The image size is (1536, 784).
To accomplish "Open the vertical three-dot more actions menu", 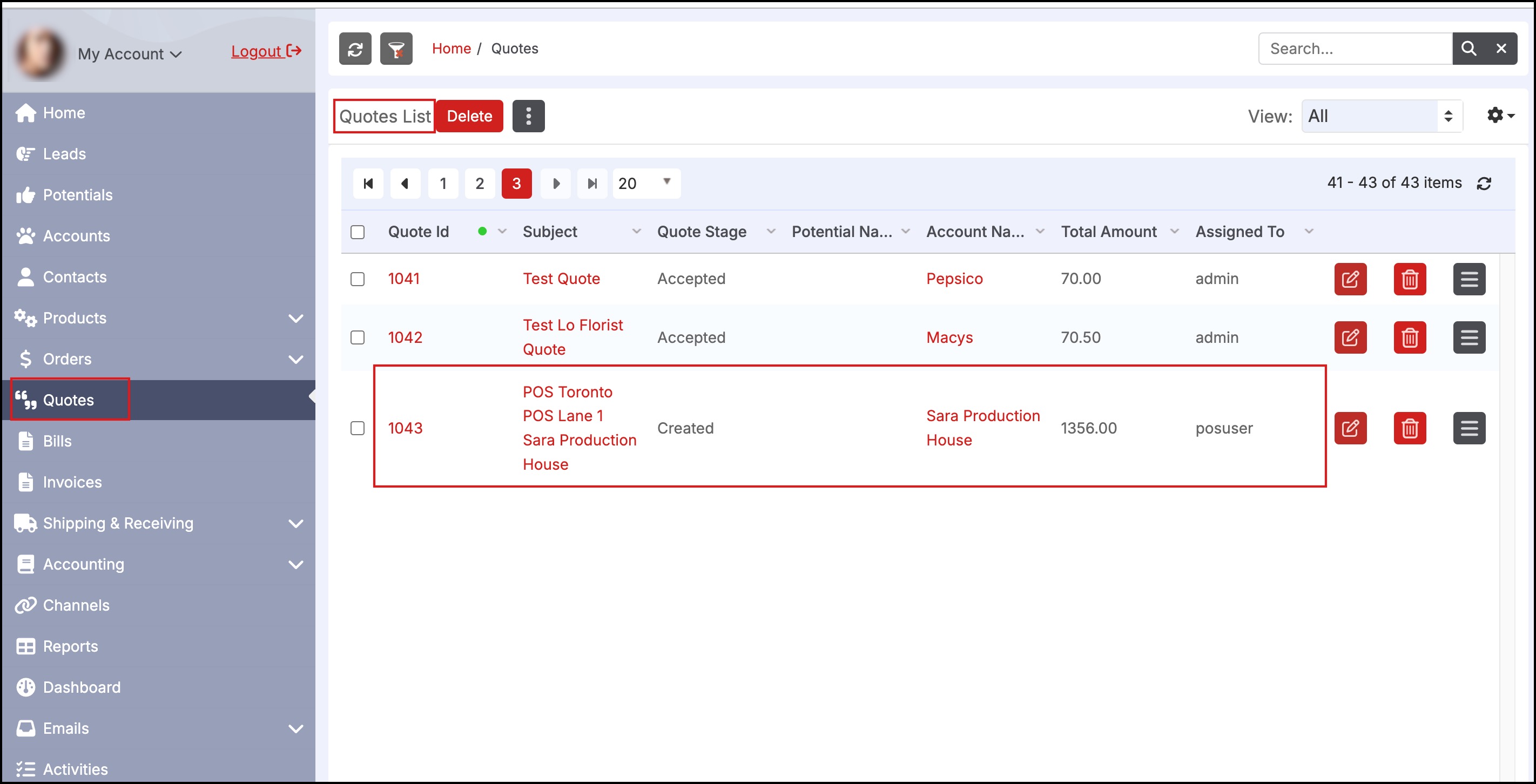I will [528, 116].
